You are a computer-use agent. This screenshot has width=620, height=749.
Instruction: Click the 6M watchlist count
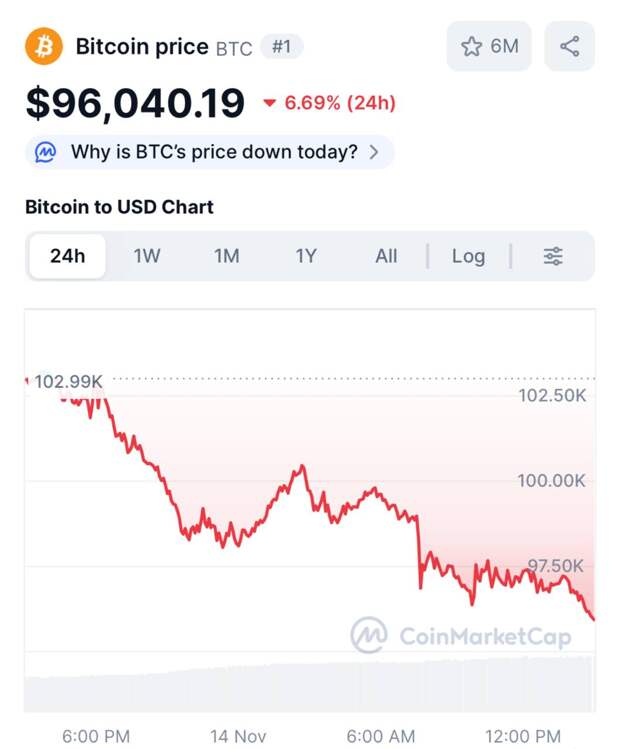[x=504, y=46]
